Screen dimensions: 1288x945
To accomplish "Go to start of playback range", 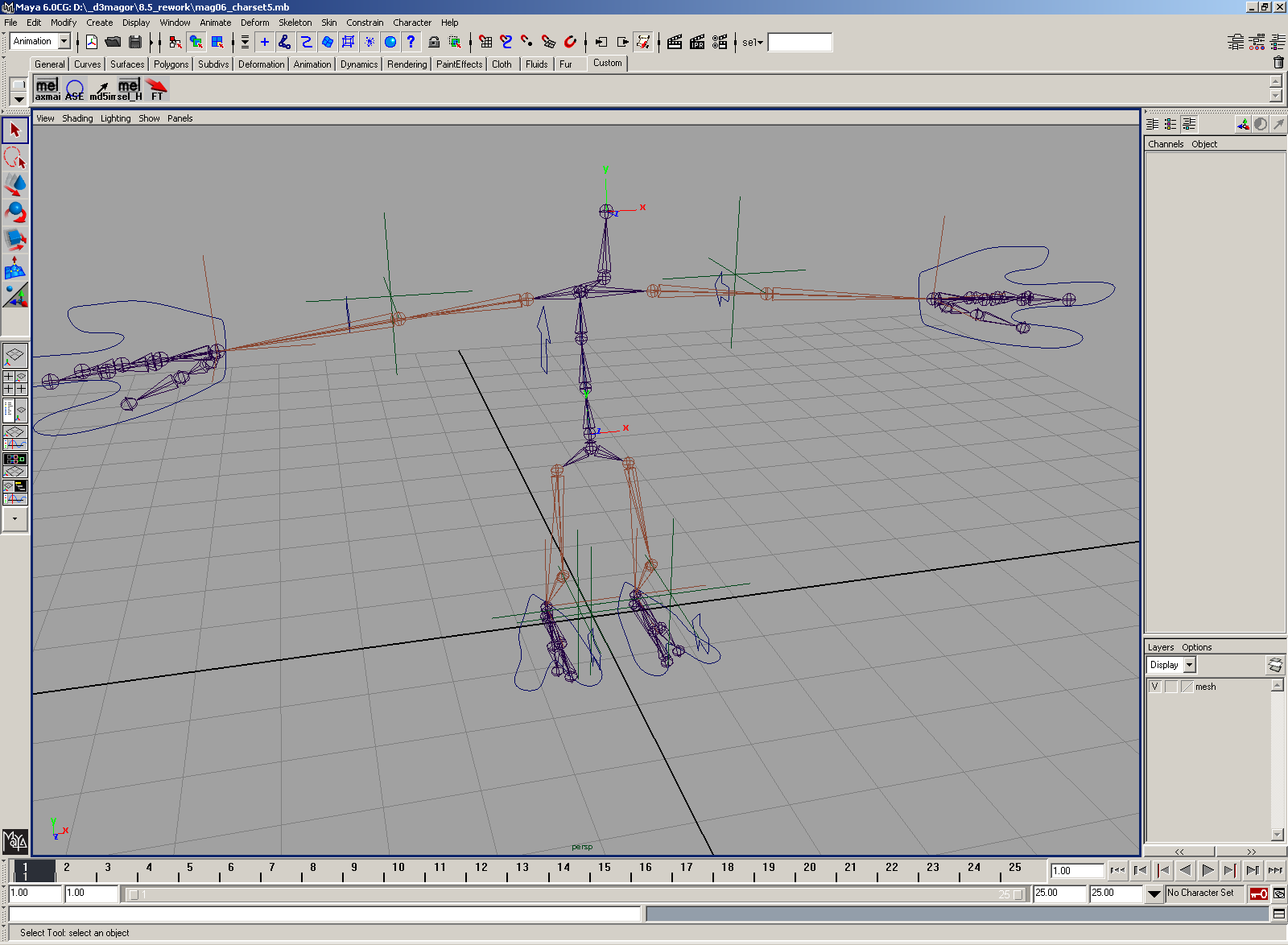I will (x=1117, y=870).
